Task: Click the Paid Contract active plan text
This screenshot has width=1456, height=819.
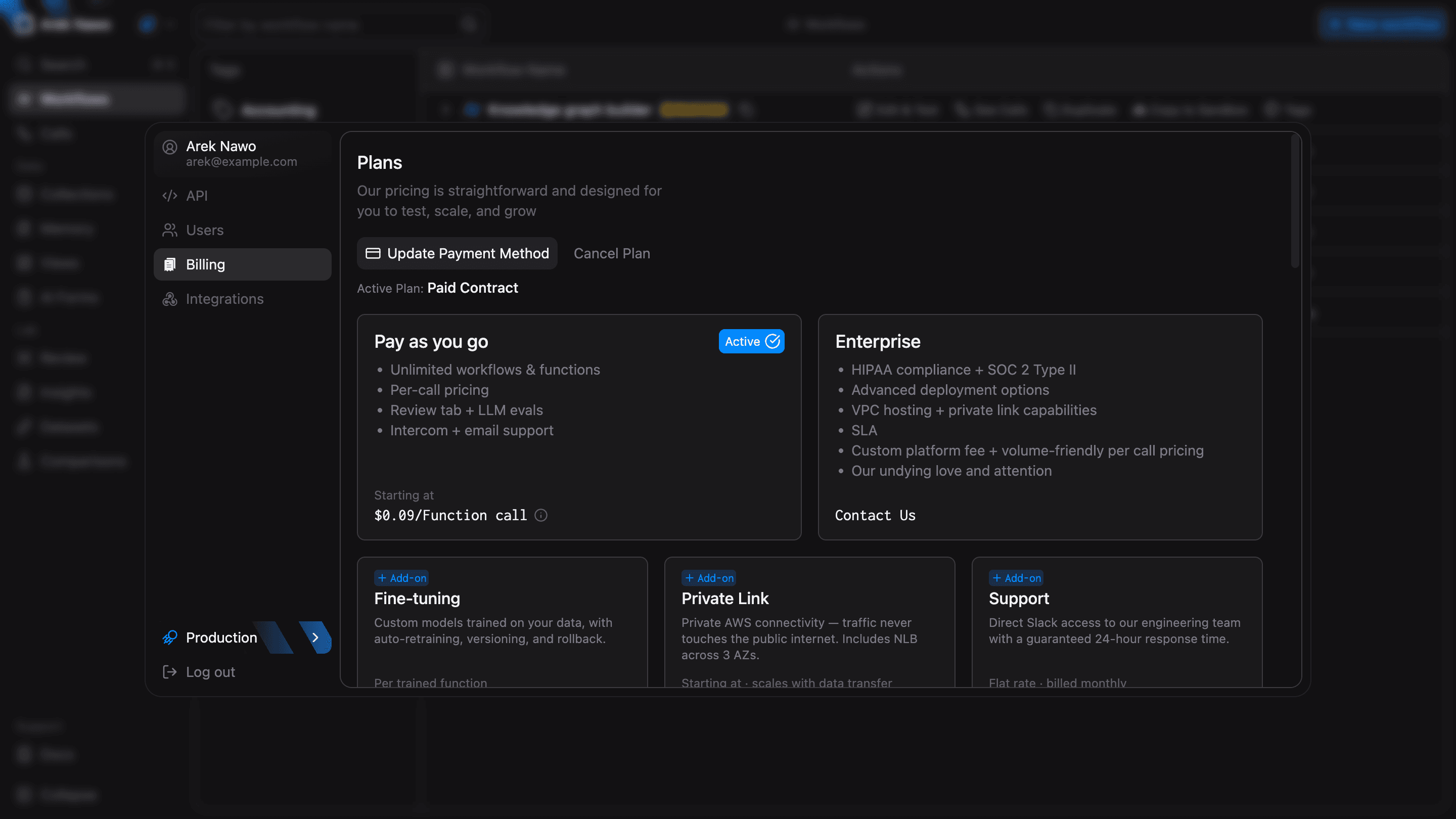Action: tap(473, 288)
